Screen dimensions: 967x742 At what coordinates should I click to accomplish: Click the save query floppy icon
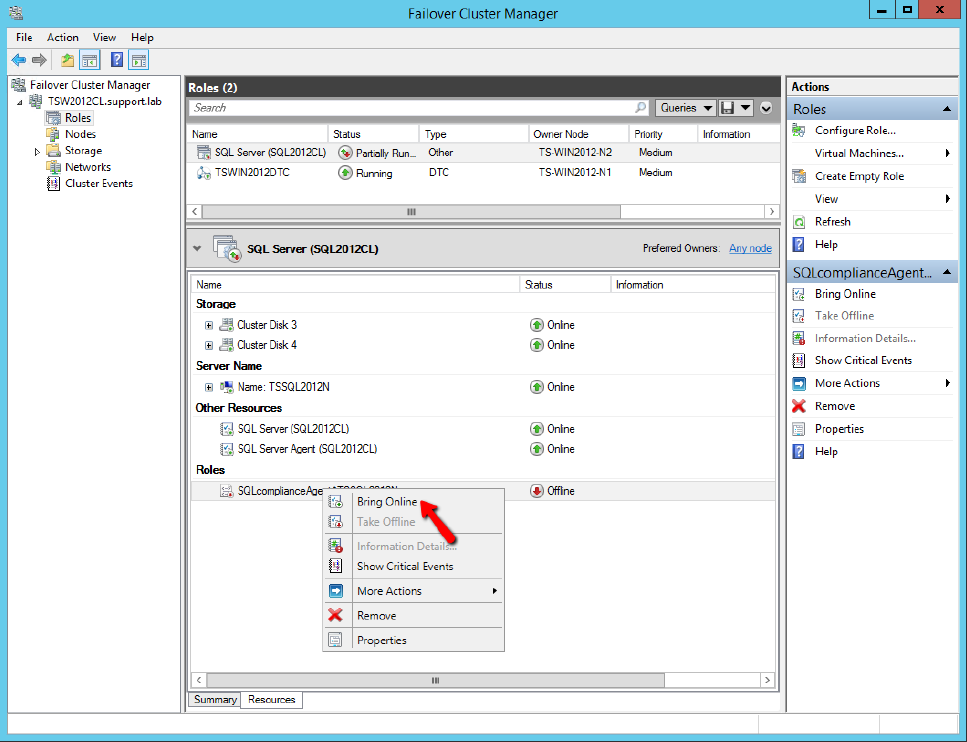click(x=728, y=108)
